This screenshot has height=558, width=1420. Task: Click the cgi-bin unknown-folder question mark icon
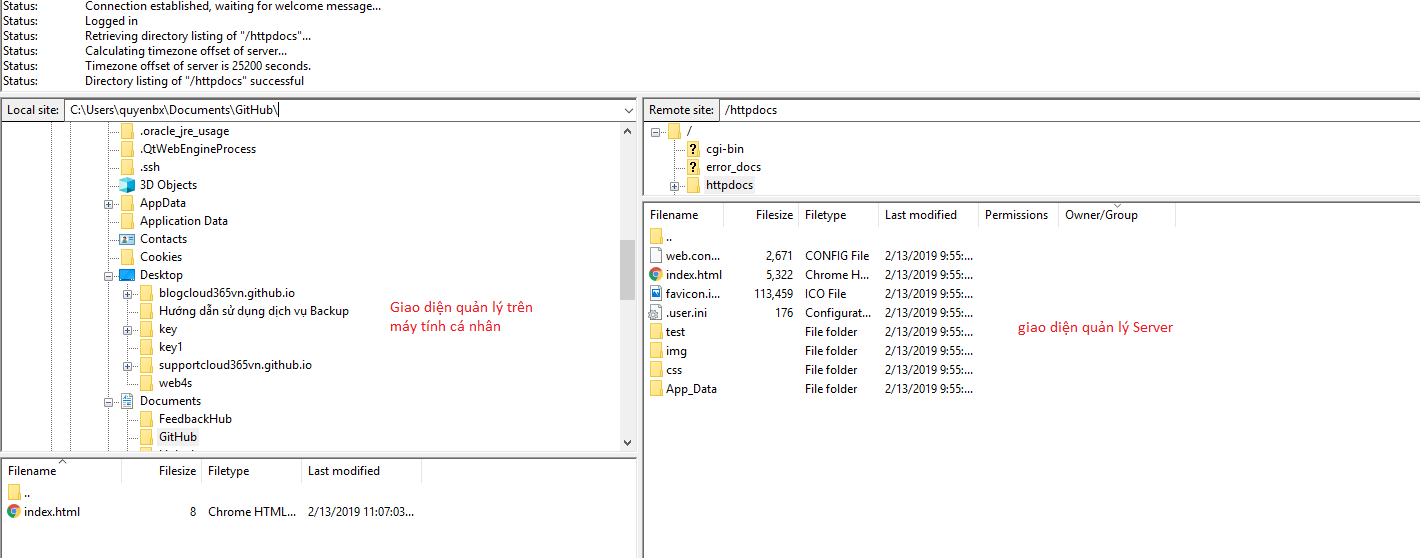[x=693, y=149]
